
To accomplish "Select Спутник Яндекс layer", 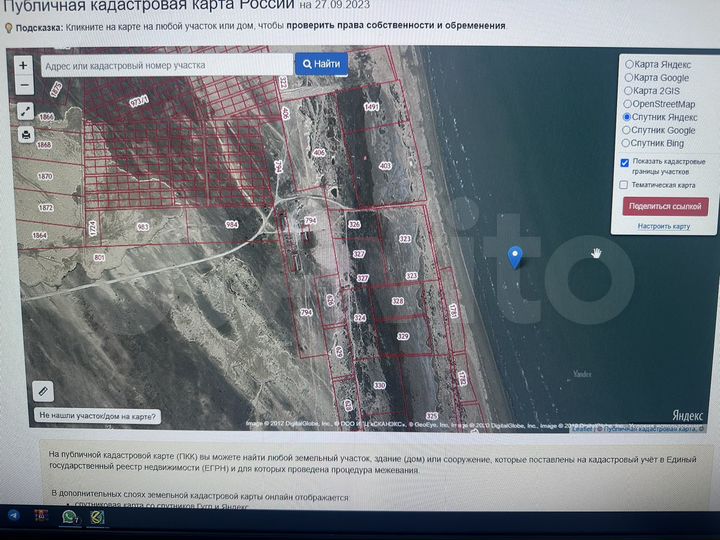I will click(660, 117).
